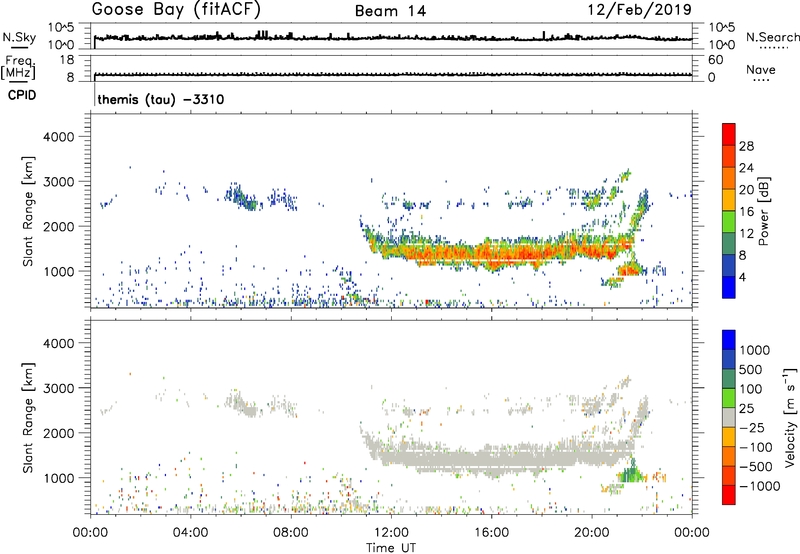Viewport: 800px width, 554px height.
Task: Click the '18' frequency axis tick label
Action: (x=67, y=60)
